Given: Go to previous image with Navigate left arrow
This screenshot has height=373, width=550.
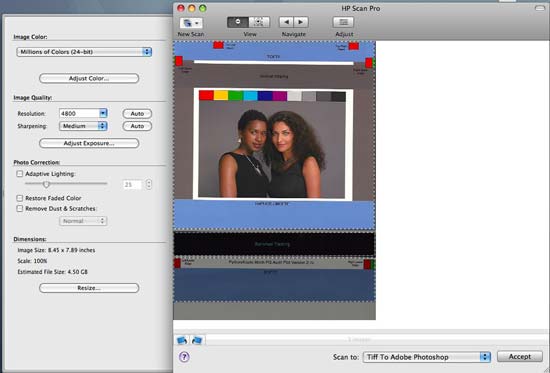Looking at the screenshot, I should [286, 22].
